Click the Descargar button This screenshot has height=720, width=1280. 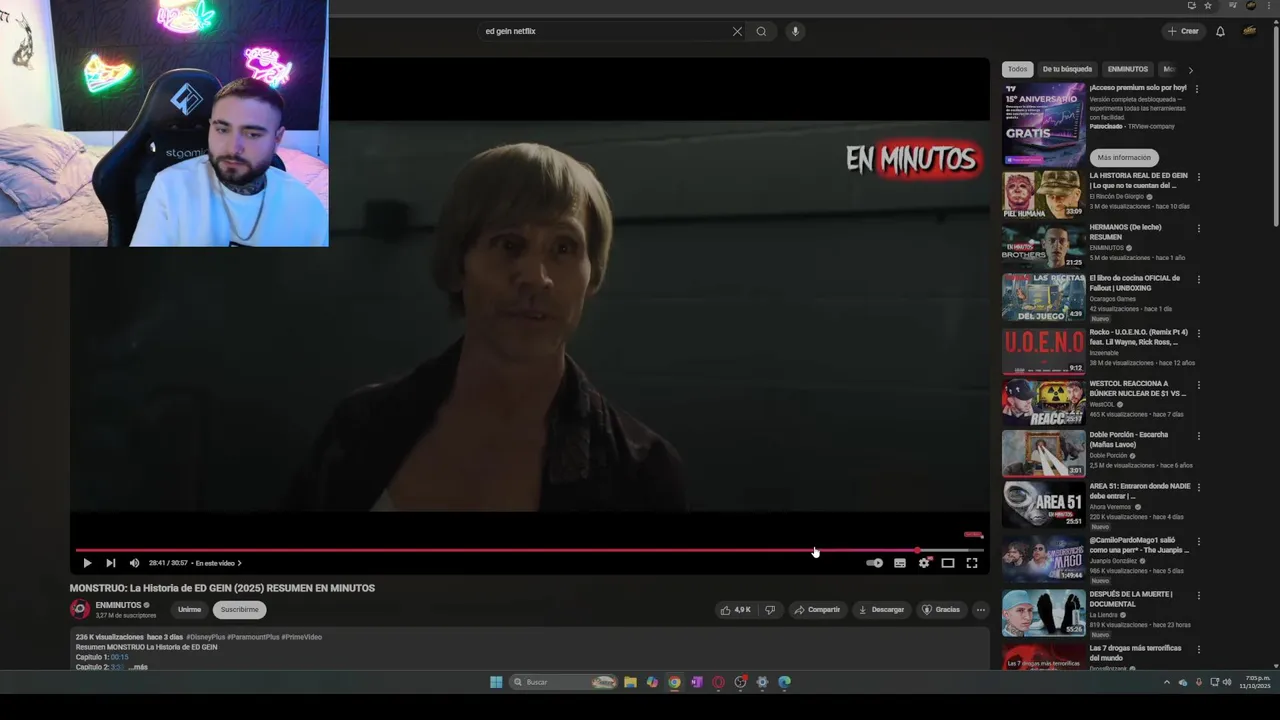coord(881,609)
